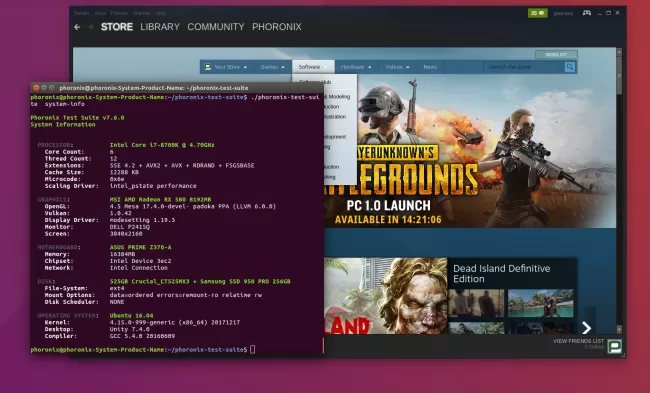The width and height of the screenshot is (650, 393).
Task: Open the Friends menu in Steam
Action: (119, 13)
